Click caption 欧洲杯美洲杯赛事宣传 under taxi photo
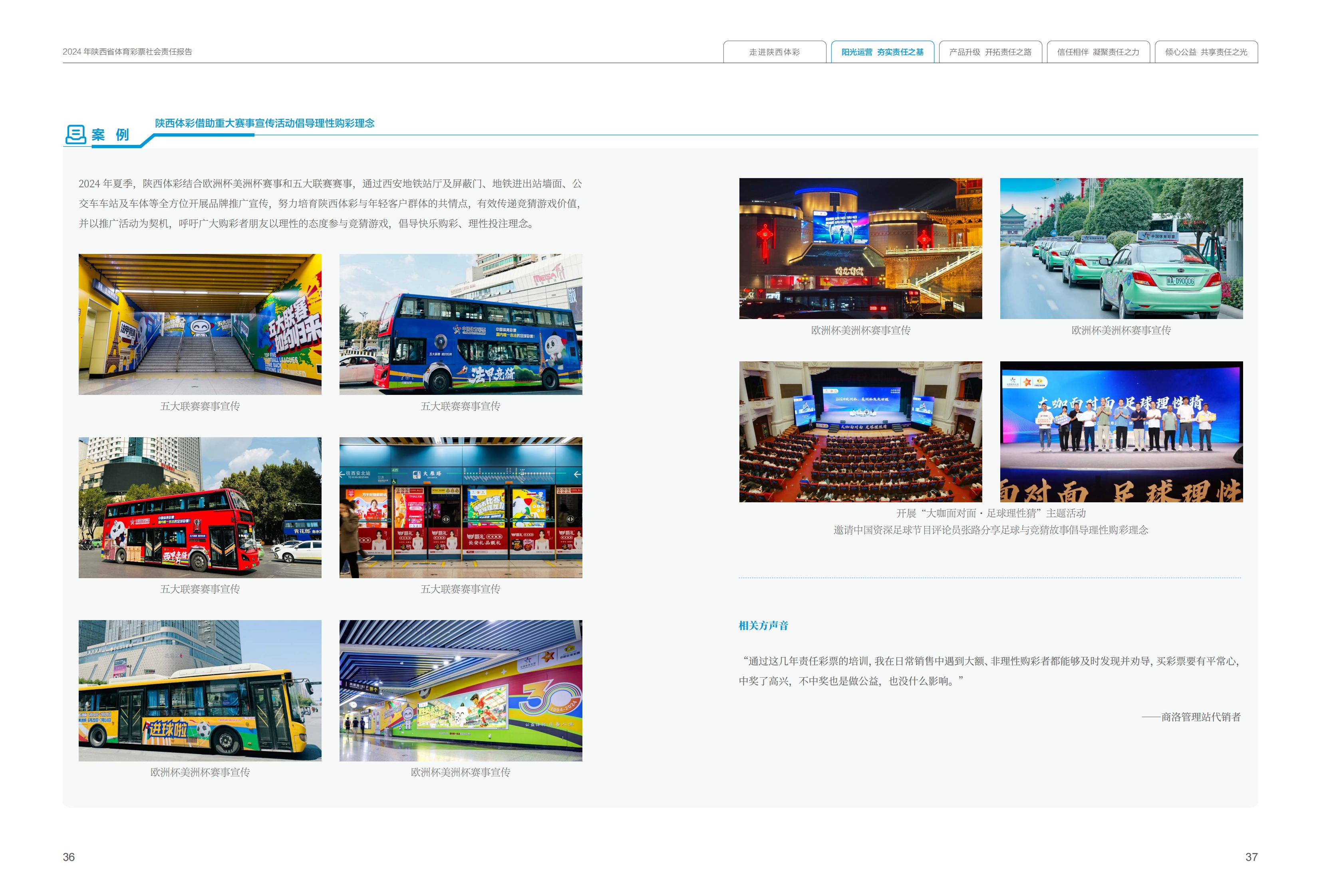This screenshot has height=896, width=1321. tap(1122, 330)
